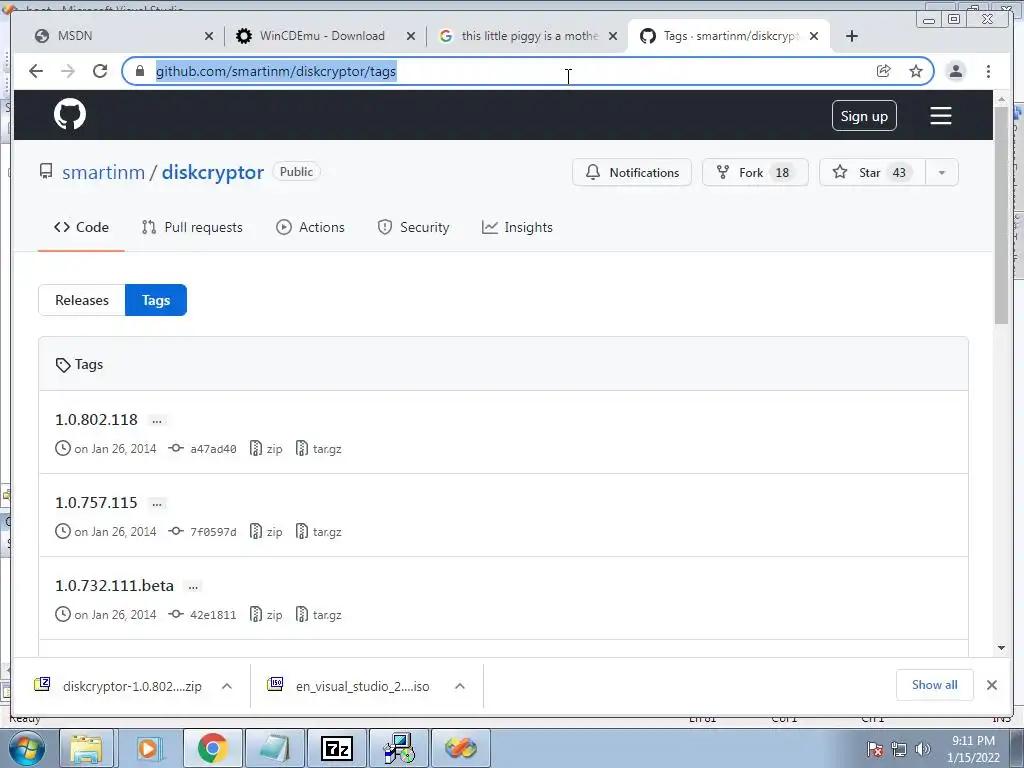Open the Chrome profile avatar
The height and width of the screenshot is (768, 1024).
tap(955, 71)
